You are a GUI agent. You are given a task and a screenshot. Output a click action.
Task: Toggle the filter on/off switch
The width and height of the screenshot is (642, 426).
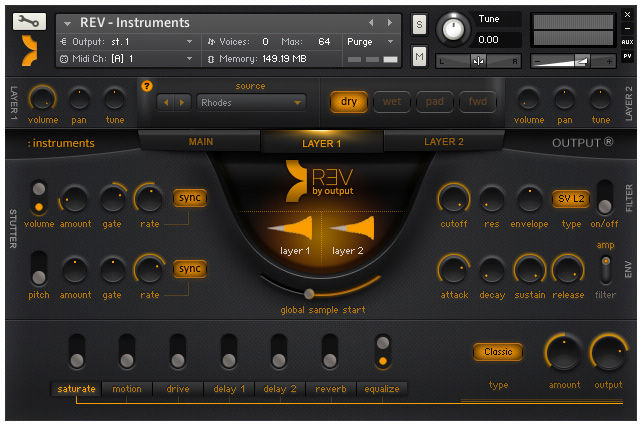pos(605,198)
